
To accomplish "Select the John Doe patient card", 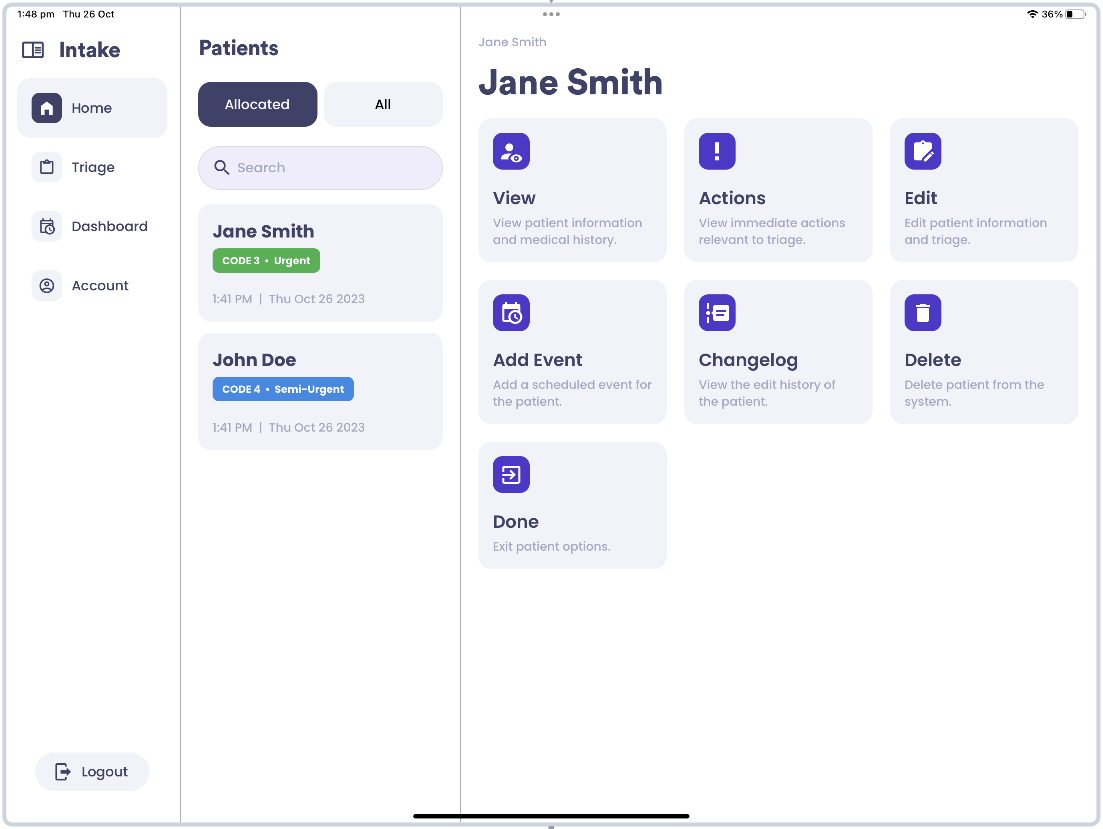I will click(320, 391).
